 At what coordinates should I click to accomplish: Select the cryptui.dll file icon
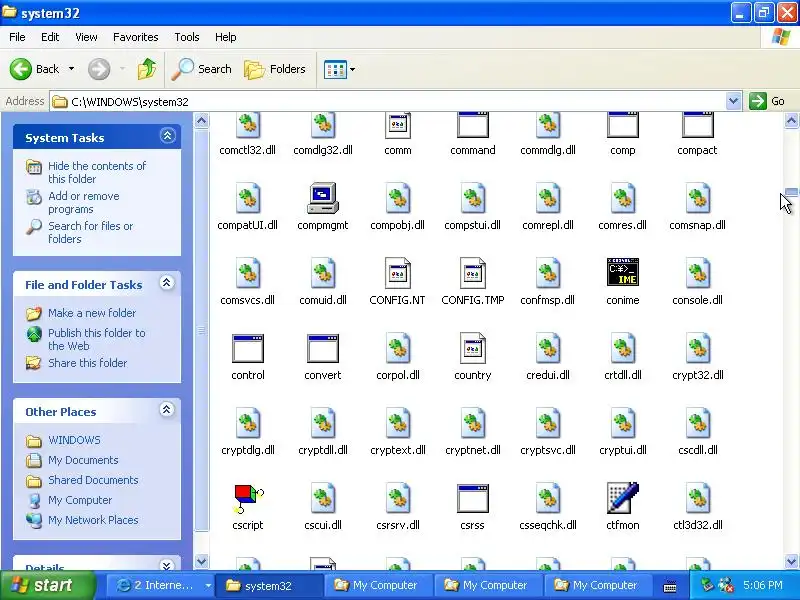click(x=622, y=423)
